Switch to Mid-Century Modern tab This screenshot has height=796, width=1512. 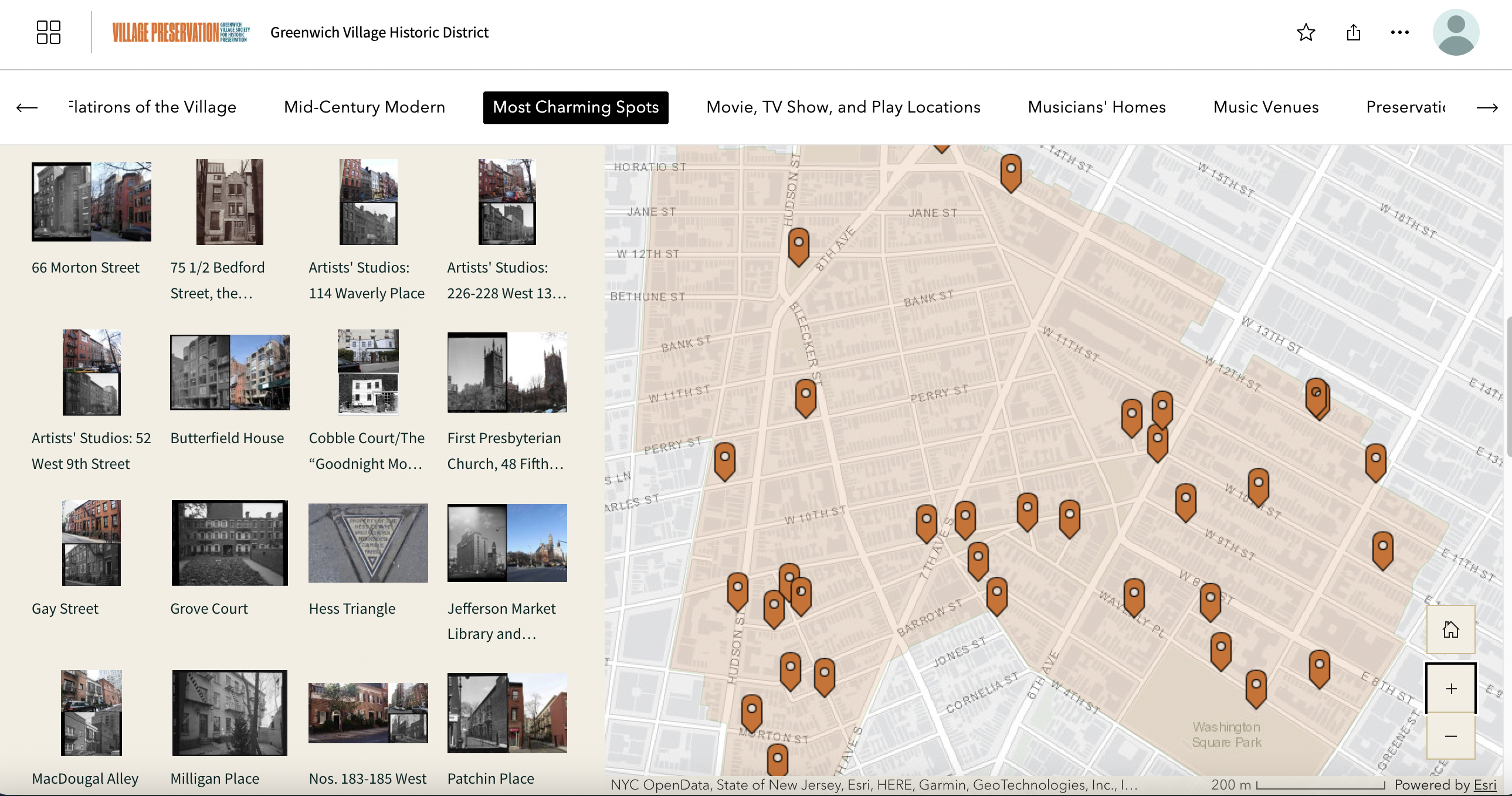[x=364, y=107]
